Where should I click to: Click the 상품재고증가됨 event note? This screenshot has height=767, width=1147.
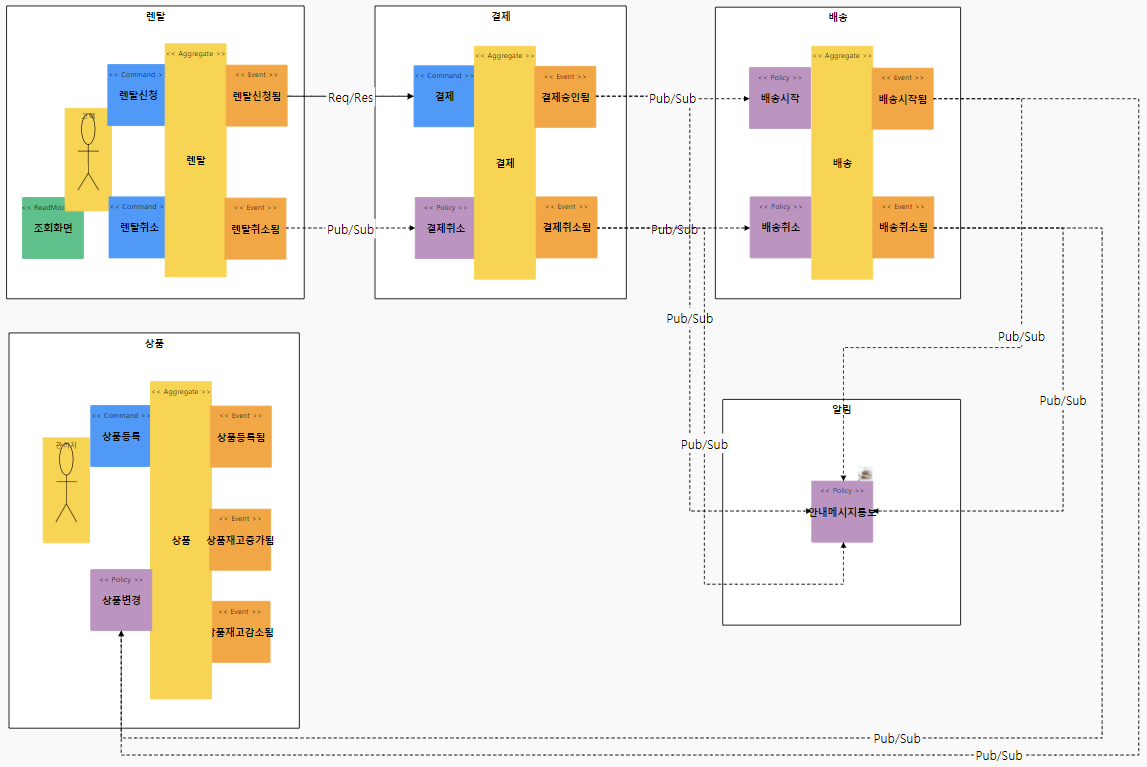tap(240, 540)
